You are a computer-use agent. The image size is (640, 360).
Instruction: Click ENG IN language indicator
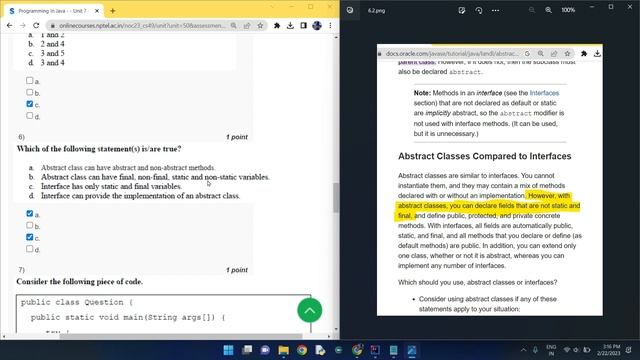click(x=551, y=350)
